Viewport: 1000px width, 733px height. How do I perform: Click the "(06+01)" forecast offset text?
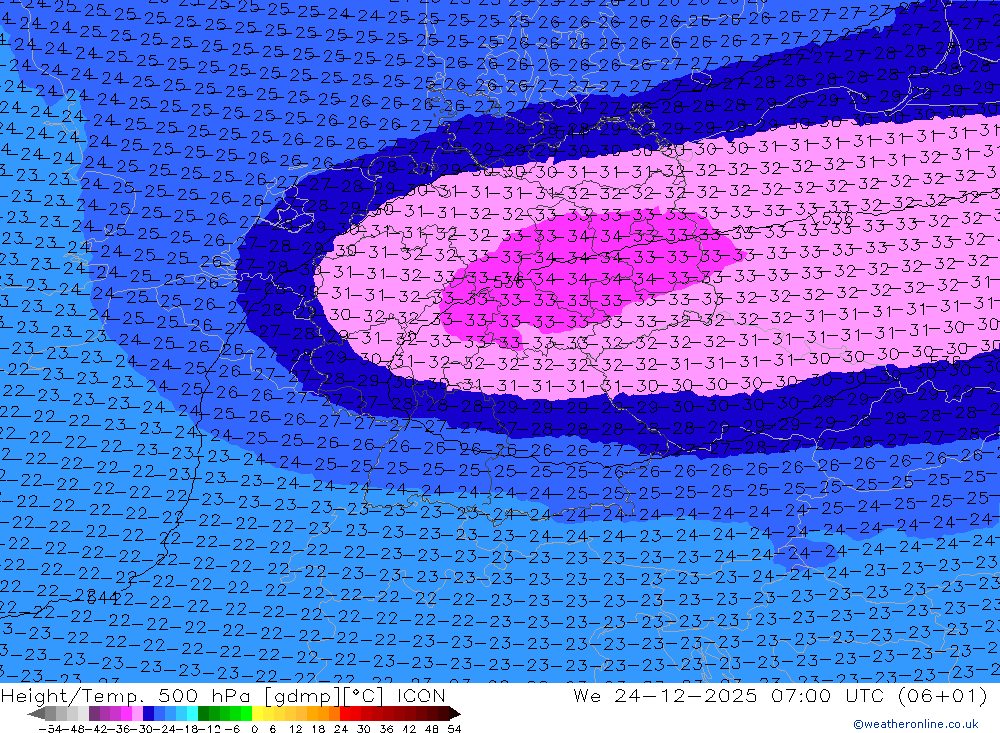coord(941,695)
